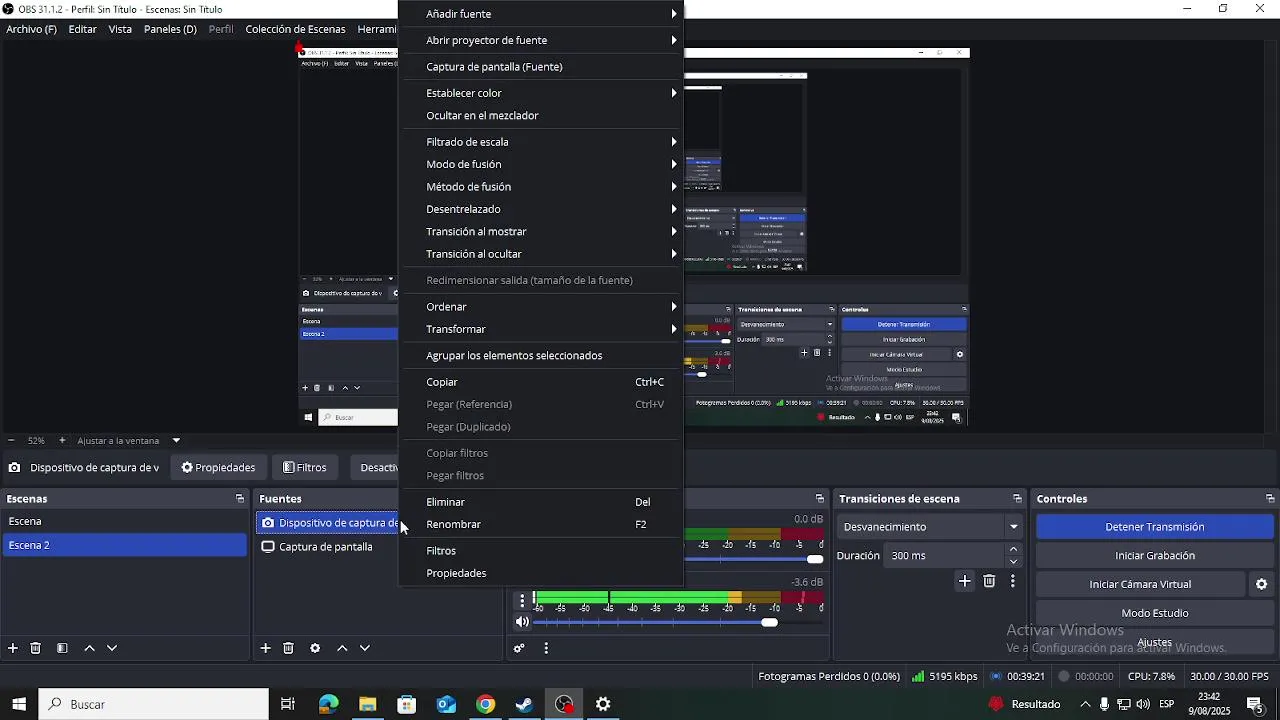Delete selected source in Fuentes panel
The image size is (1280, 720).
[x=289, y=648]
